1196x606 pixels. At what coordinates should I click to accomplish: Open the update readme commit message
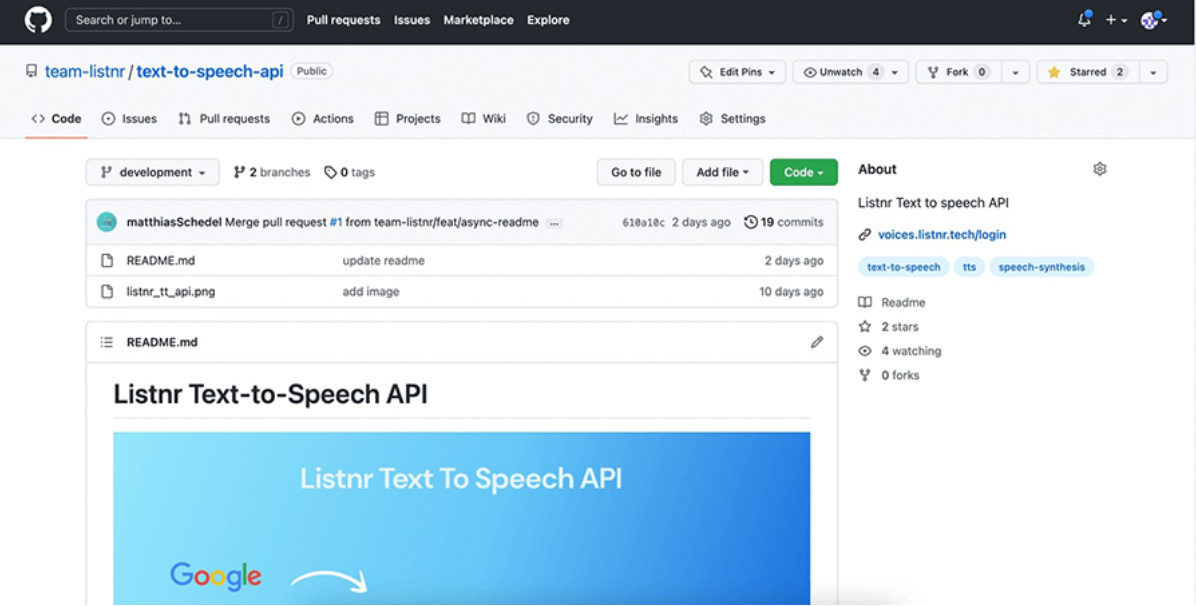pos(384,260)
